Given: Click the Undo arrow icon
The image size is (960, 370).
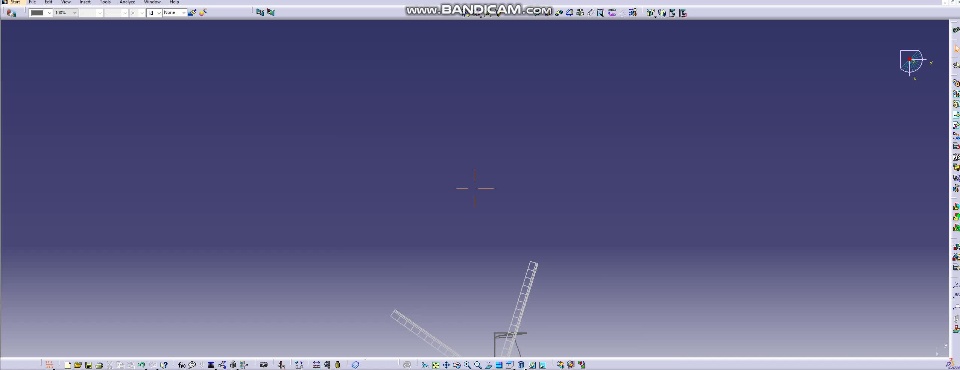Looking at the screenshot, I should [141, 365].
